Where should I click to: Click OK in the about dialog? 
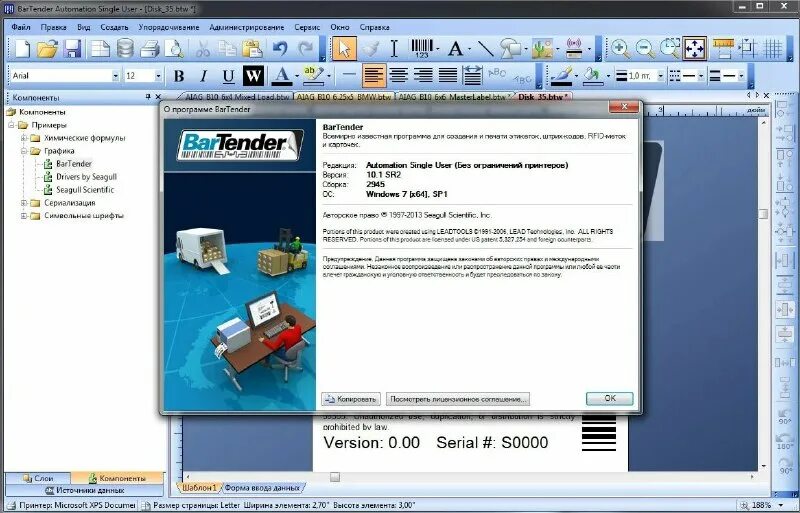[x=610, y=399]
